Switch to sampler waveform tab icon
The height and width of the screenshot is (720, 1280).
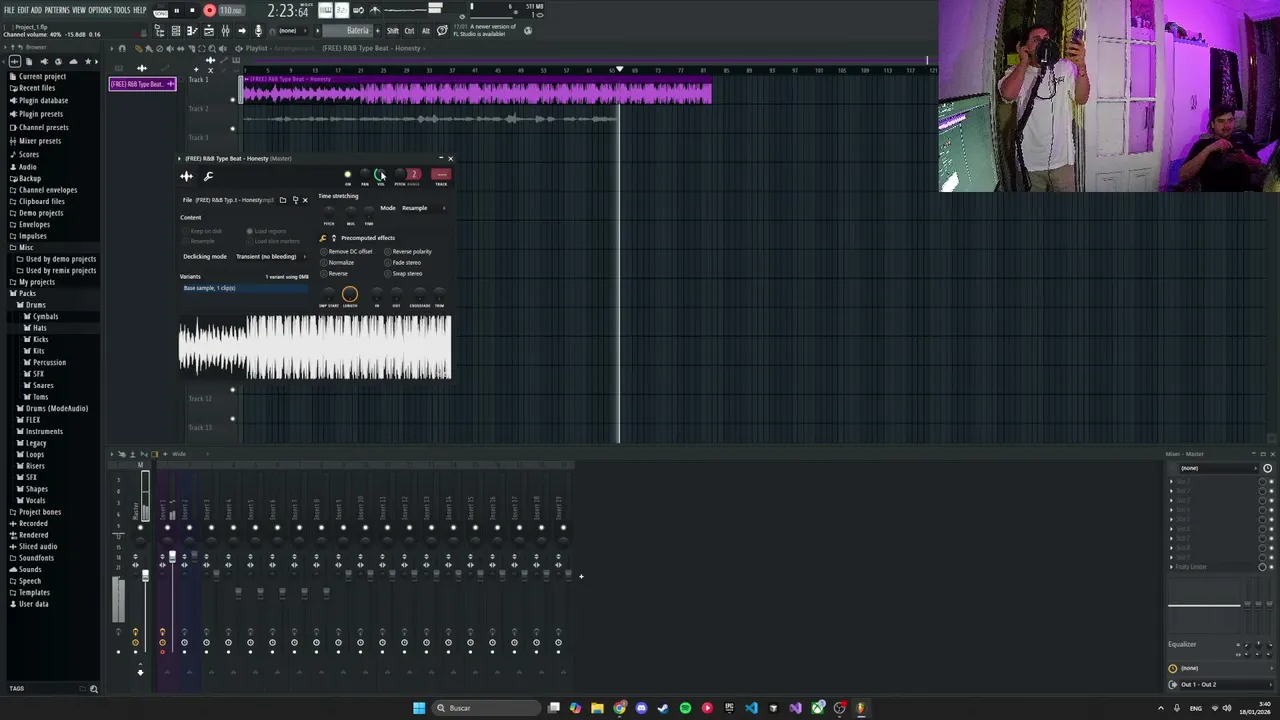tap(186, 176)
